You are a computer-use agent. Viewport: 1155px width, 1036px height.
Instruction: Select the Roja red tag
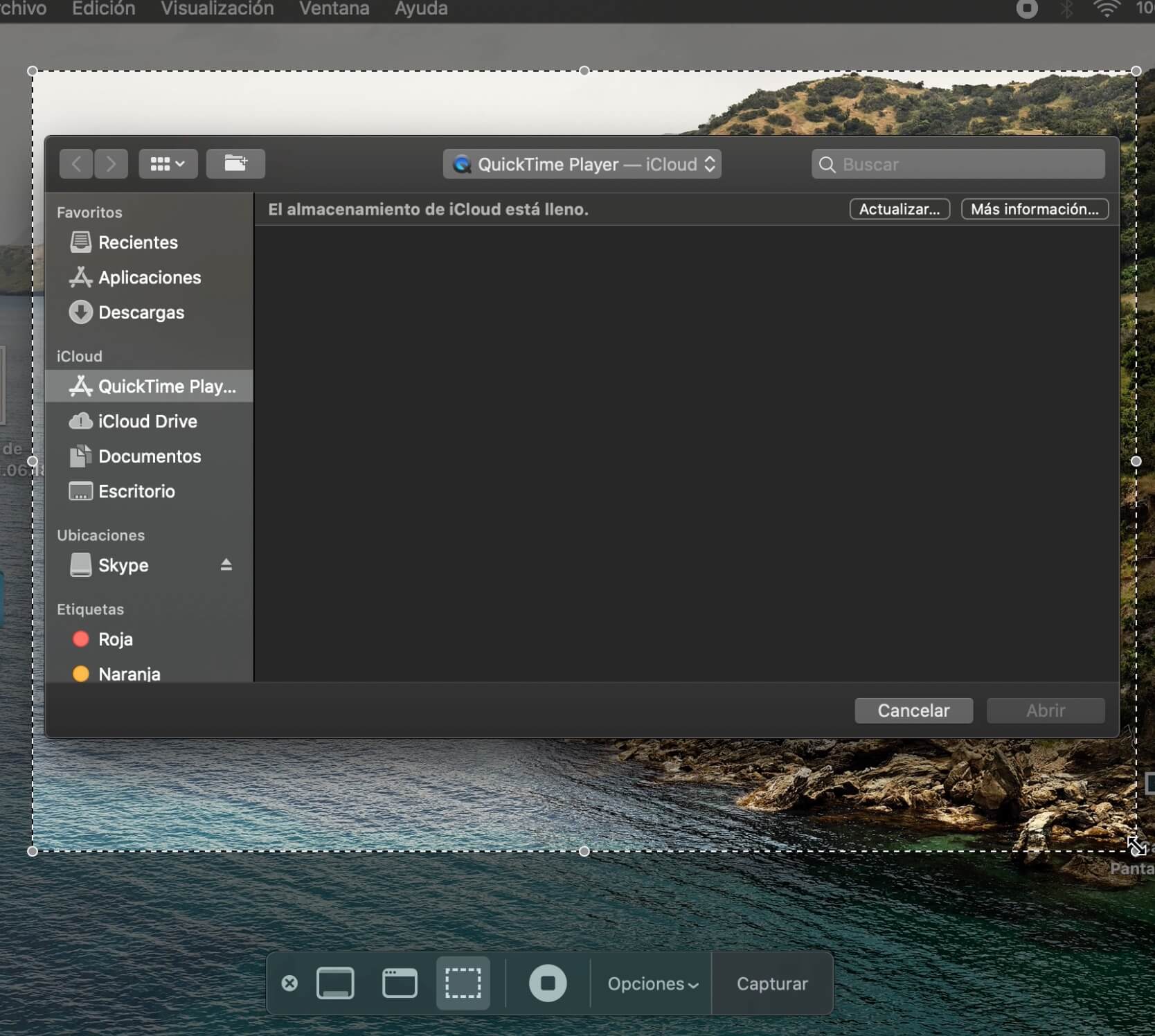150,639
